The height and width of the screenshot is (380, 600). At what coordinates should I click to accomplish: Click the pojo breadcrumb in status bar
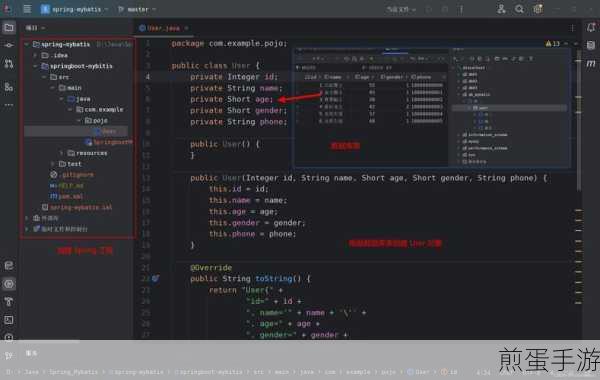point(388,372)
